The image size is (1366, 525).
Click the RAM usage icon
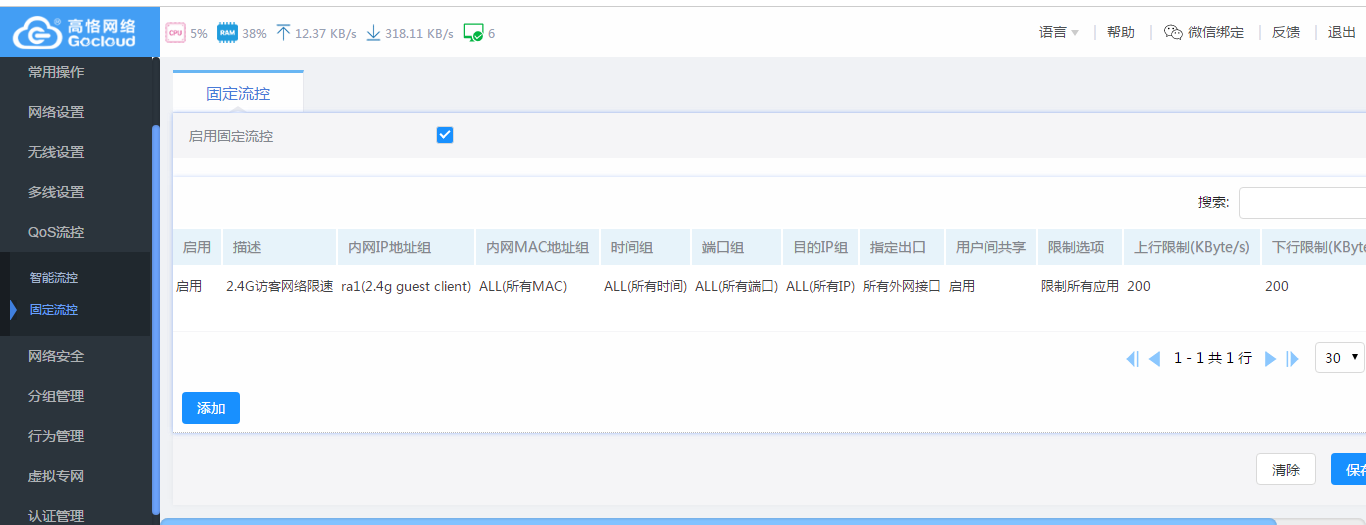click(x=227, y=33)
